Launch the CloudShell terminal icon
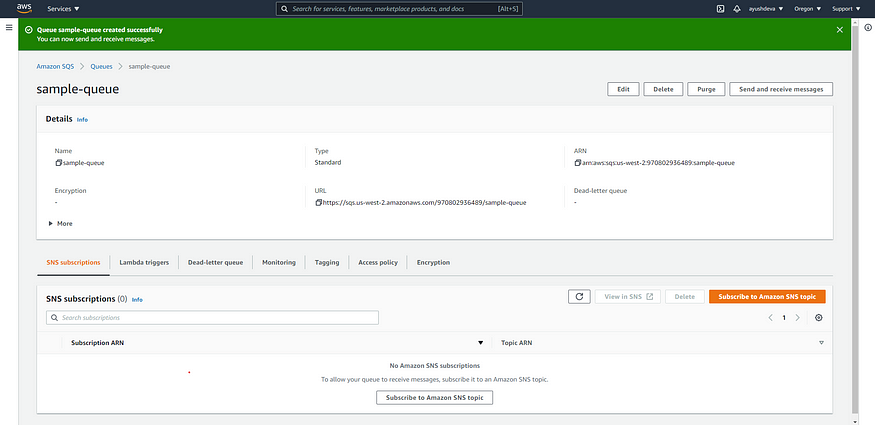The width and height of the screenshot is (875, 425). pyautogui.click(x=720, y=9)
